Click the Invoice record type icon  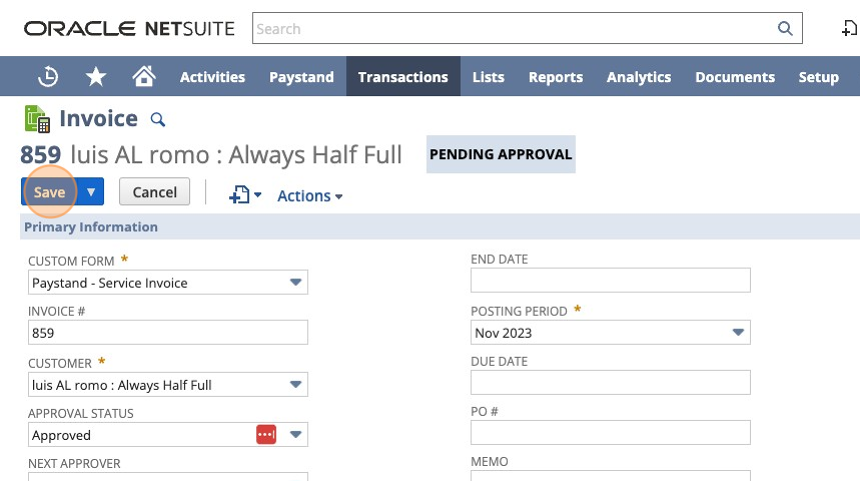(37, 119)
